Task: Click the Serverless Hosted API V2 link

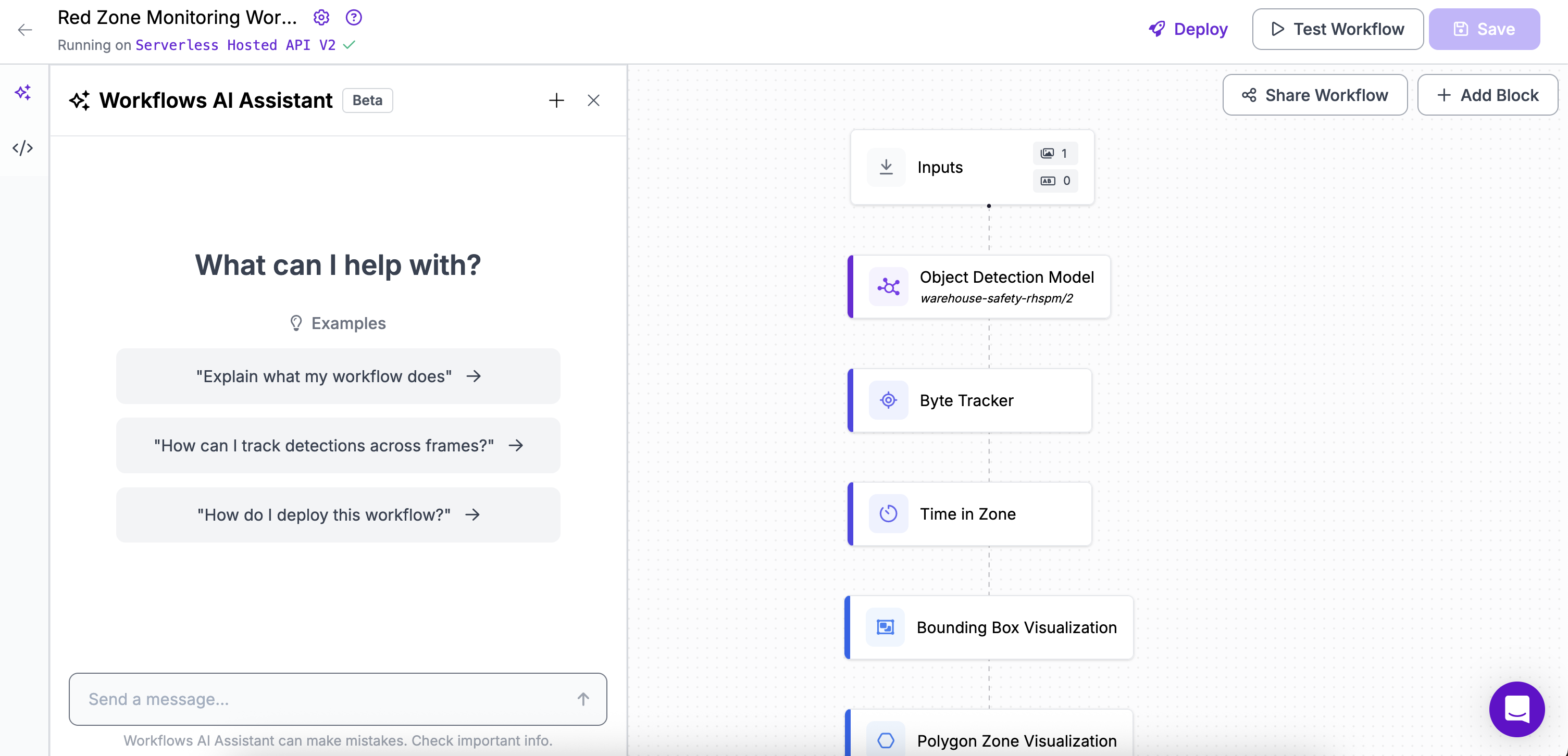Action: [235, 45]
